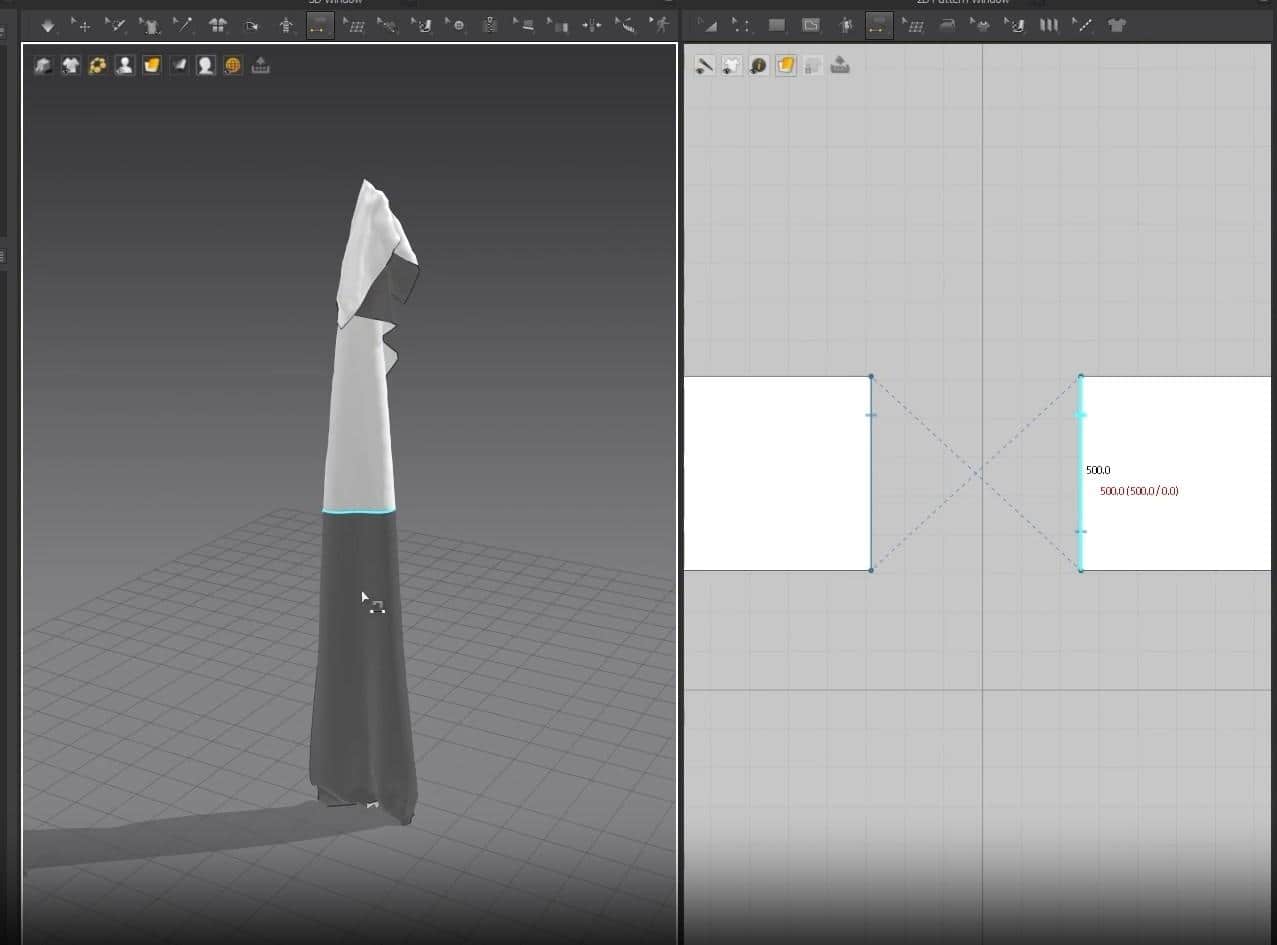Image resolution: width=1277 pixels, height=945 pixels.
Task: Toggle the orange ring display icon in 3D window
Action: coord(97,66)
